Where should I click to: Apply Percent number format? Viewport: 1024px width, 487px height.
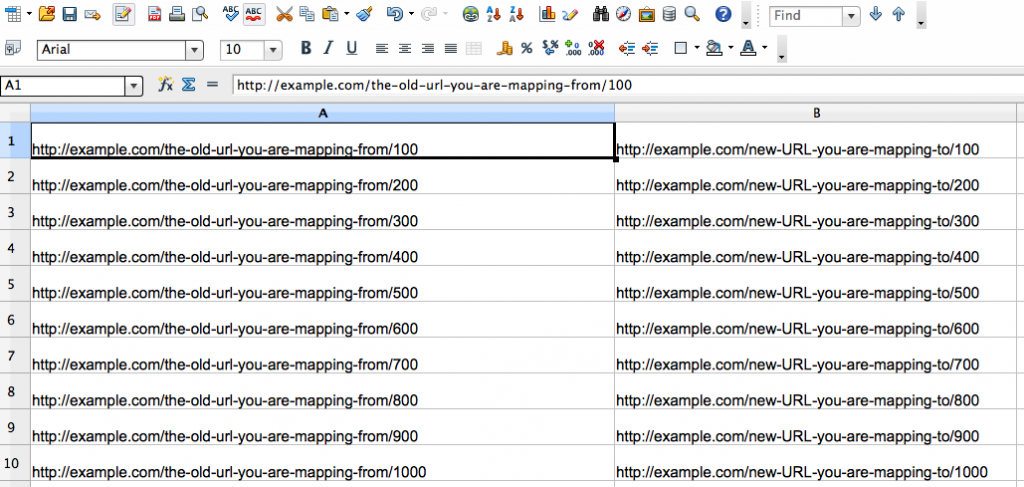pyautogui.click(x=526, y=48)
